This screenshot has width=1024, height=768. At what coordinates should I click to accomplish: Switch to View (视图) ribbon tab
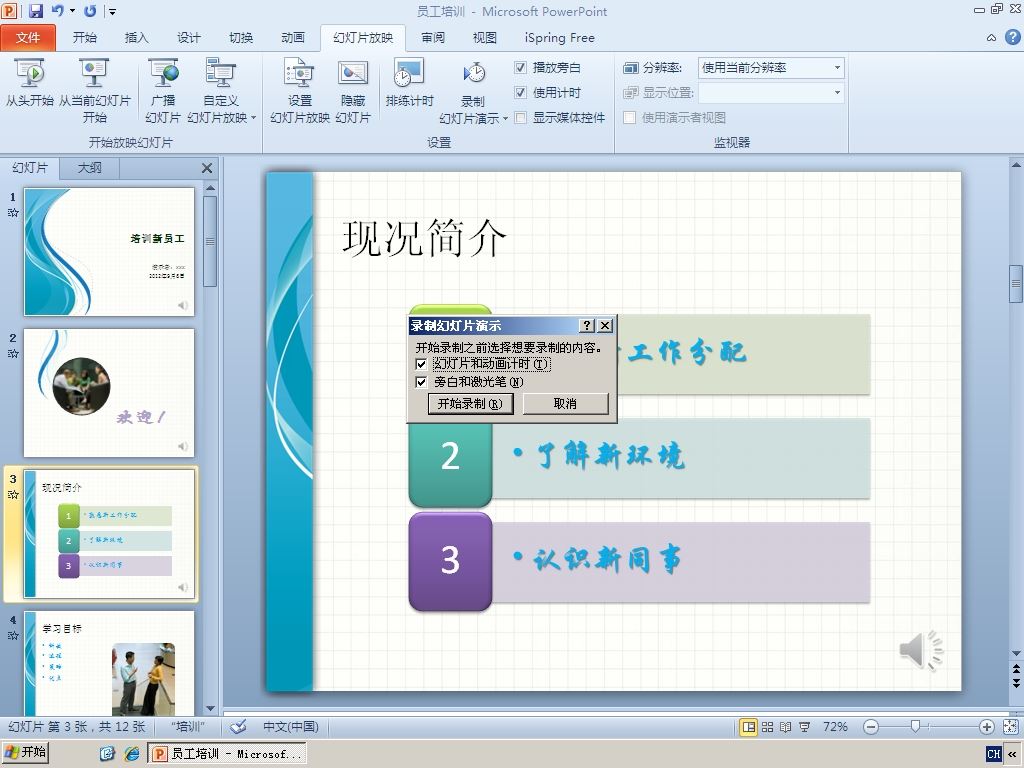(x=485, y=38)
